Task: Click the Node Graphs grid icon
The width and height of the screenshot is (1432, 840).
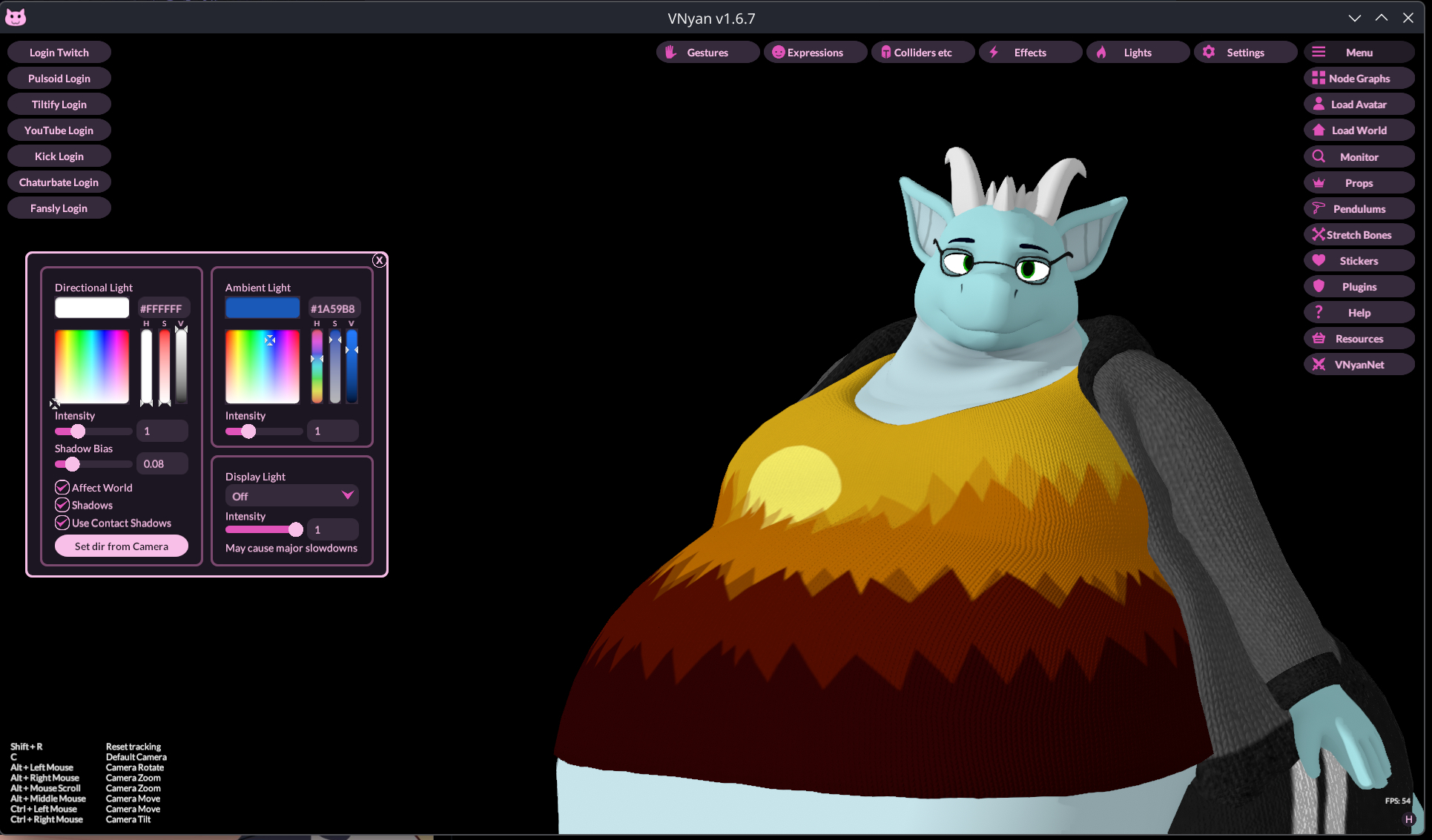Action: (1318, 78)
